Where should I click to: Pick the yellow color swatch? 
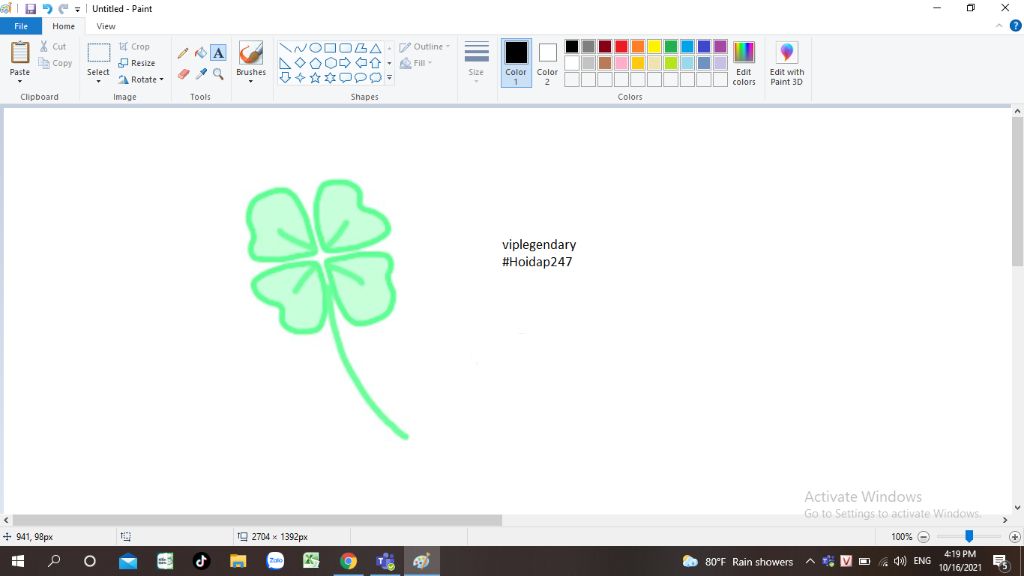pos(654,46)
